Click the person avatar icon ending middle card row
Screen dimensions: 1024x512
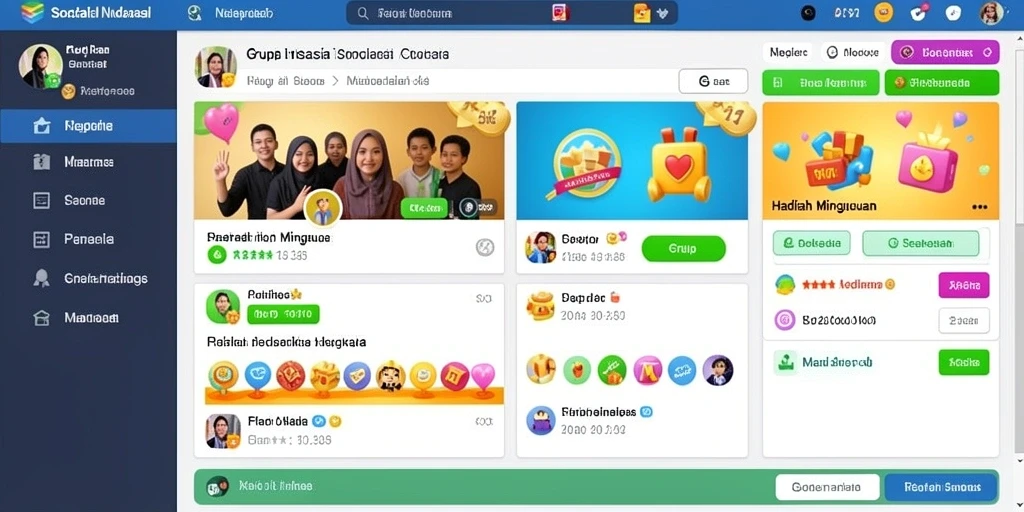point(718,370)
